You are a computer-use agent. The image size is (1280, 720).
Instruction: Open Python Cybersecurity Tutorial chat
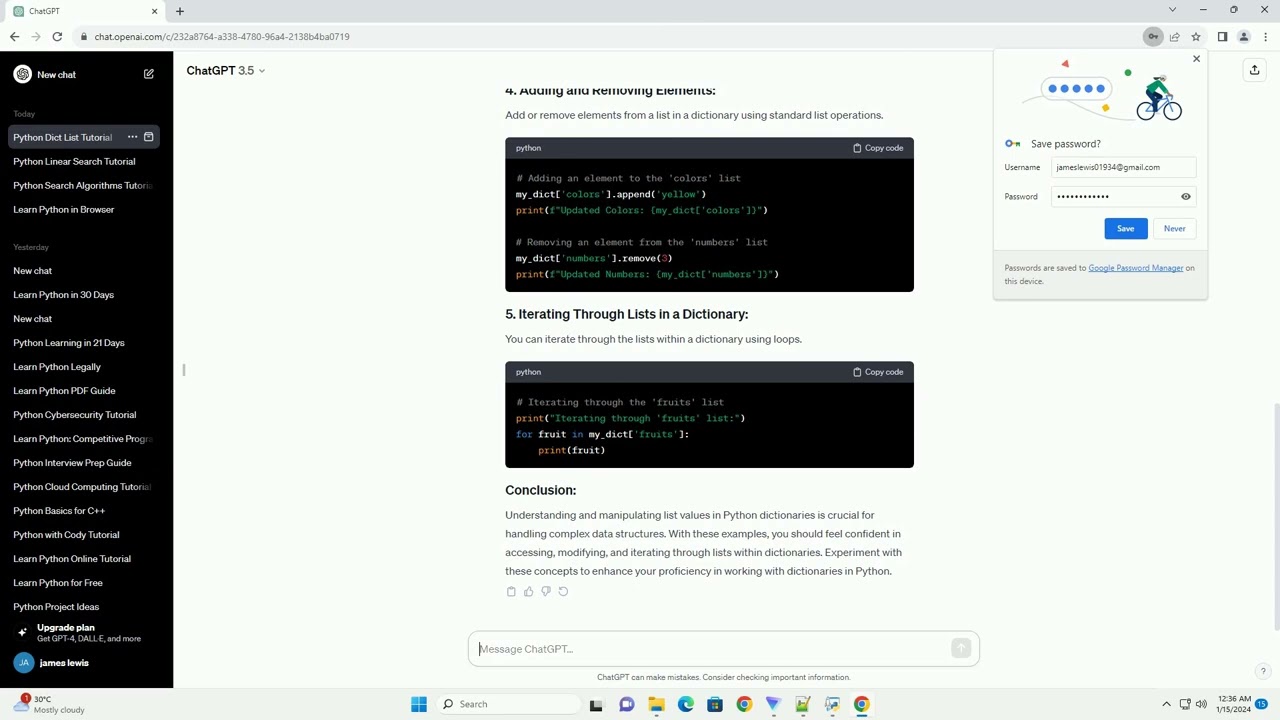tap(75, 415)
